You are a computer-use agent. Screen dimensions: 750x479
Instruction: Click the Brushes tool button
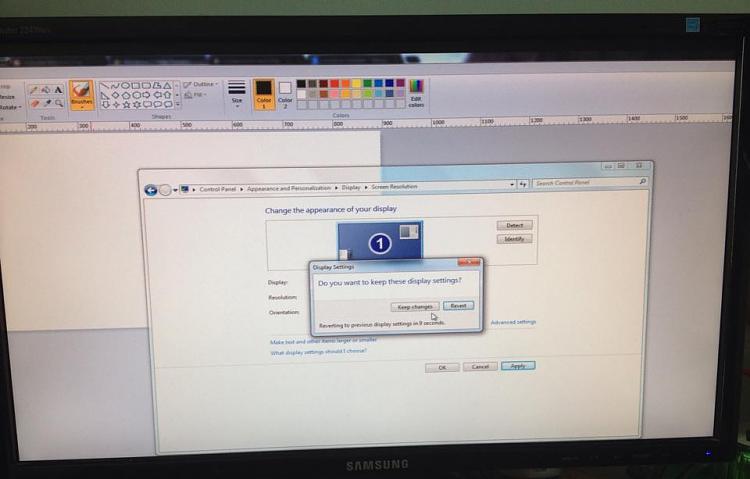[81, 94]
